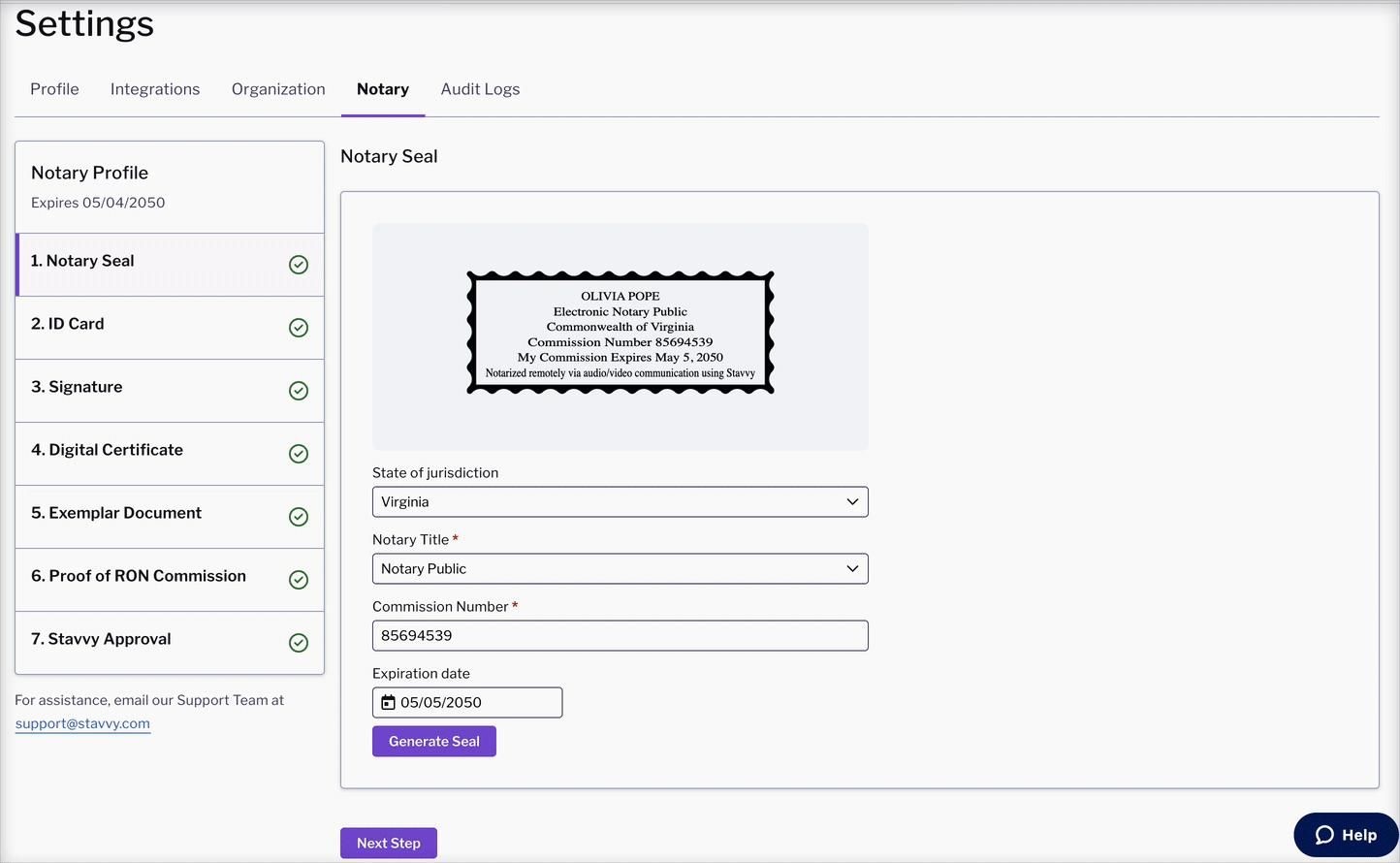Expand the State of jurisdiction dropdown

620,501
